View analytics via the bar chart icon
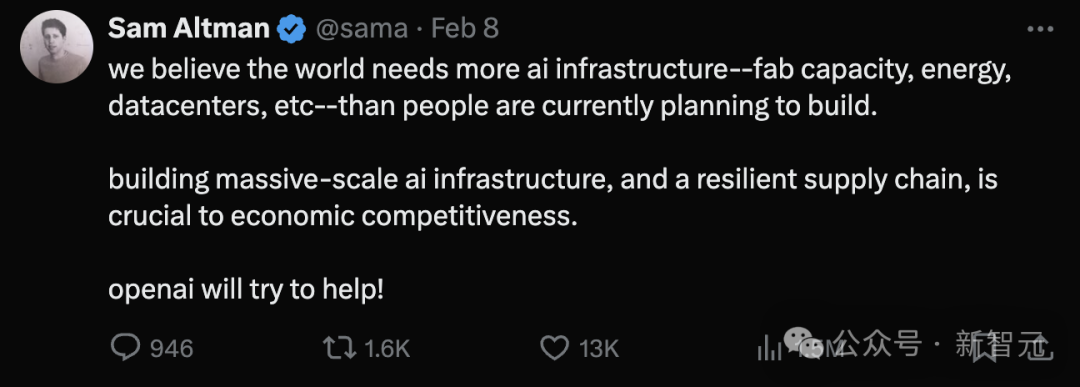Viewport: 1080px width, 387px height. click(769, 348)
